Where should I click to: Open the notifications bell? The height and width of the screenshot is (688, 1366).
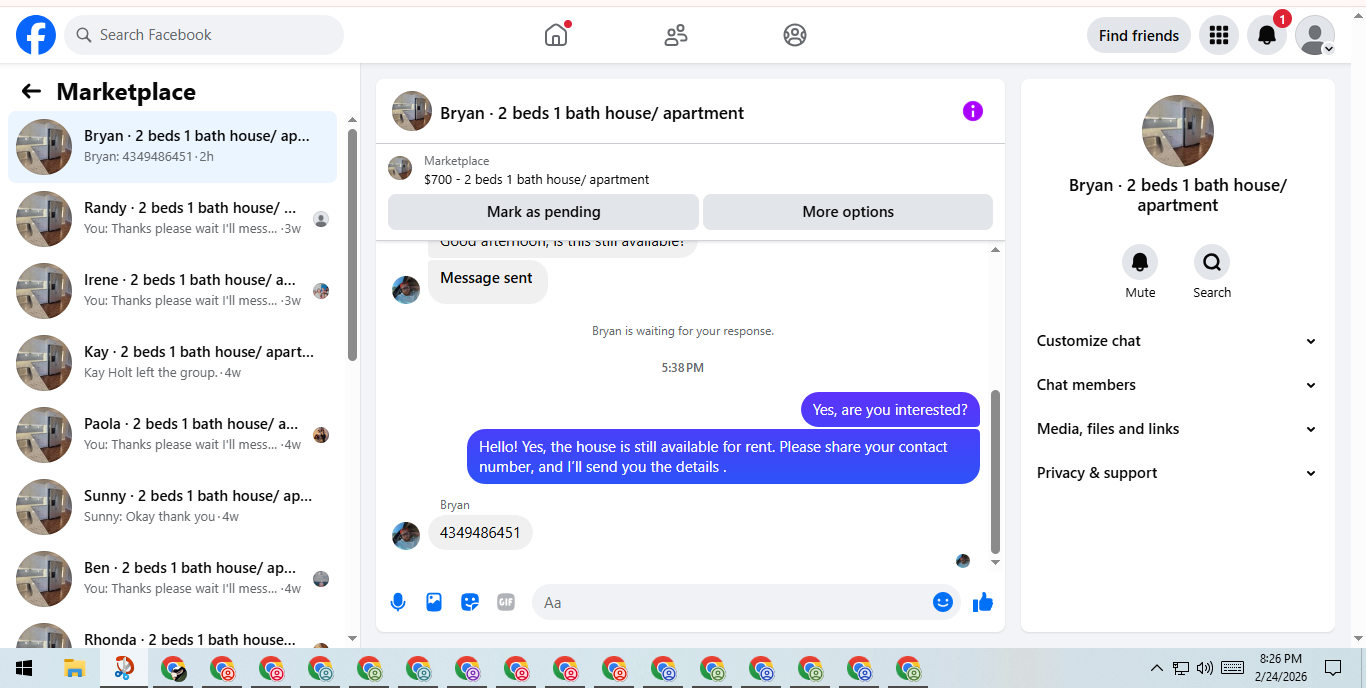click(x=1267, y=35)
